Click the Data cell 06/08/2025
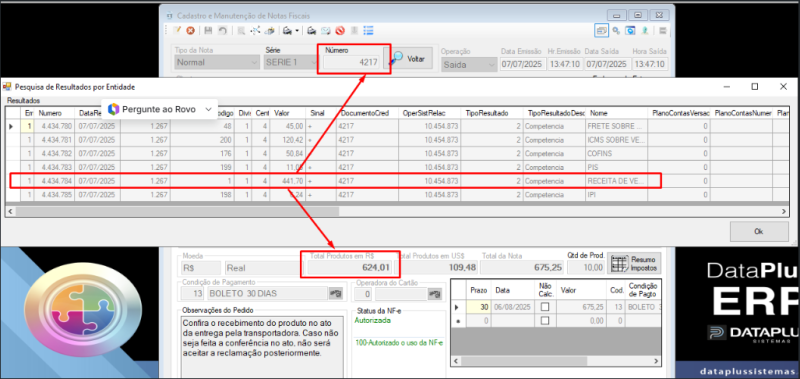Screen dimensions: 800x379 click(x=513, y=307)
